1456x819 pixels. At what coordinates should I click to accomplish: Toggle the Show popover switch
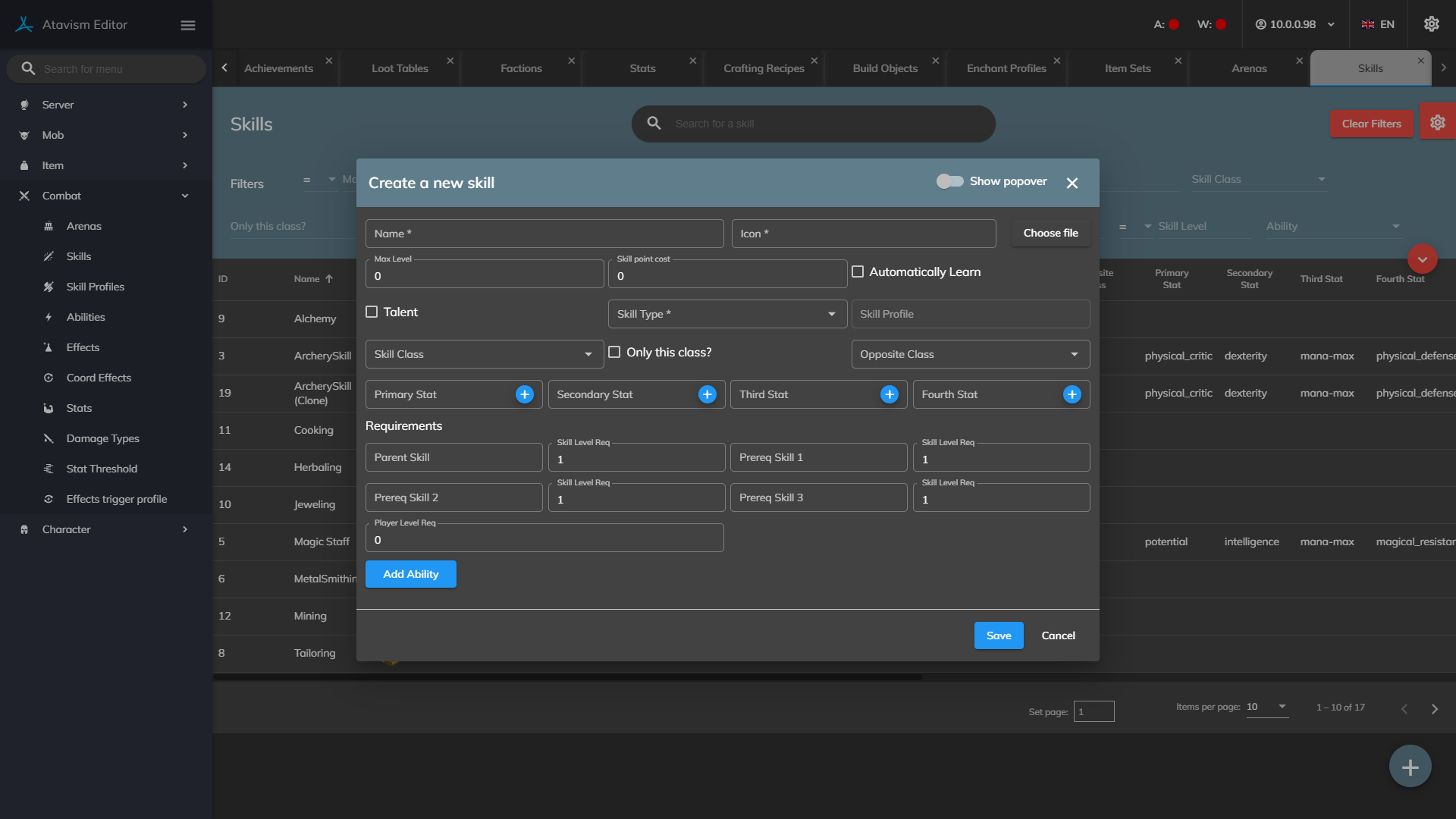coord(949,181)
